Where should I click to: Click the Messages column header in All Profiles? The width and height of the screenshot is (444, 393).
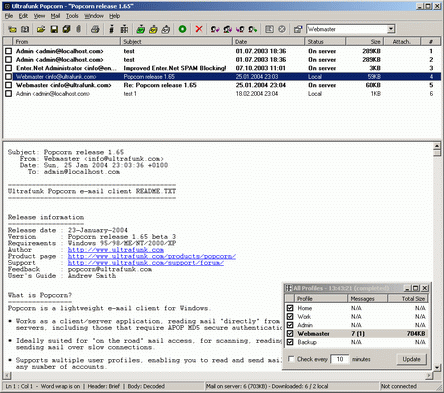pyautogui.click(x=367, y=299)
